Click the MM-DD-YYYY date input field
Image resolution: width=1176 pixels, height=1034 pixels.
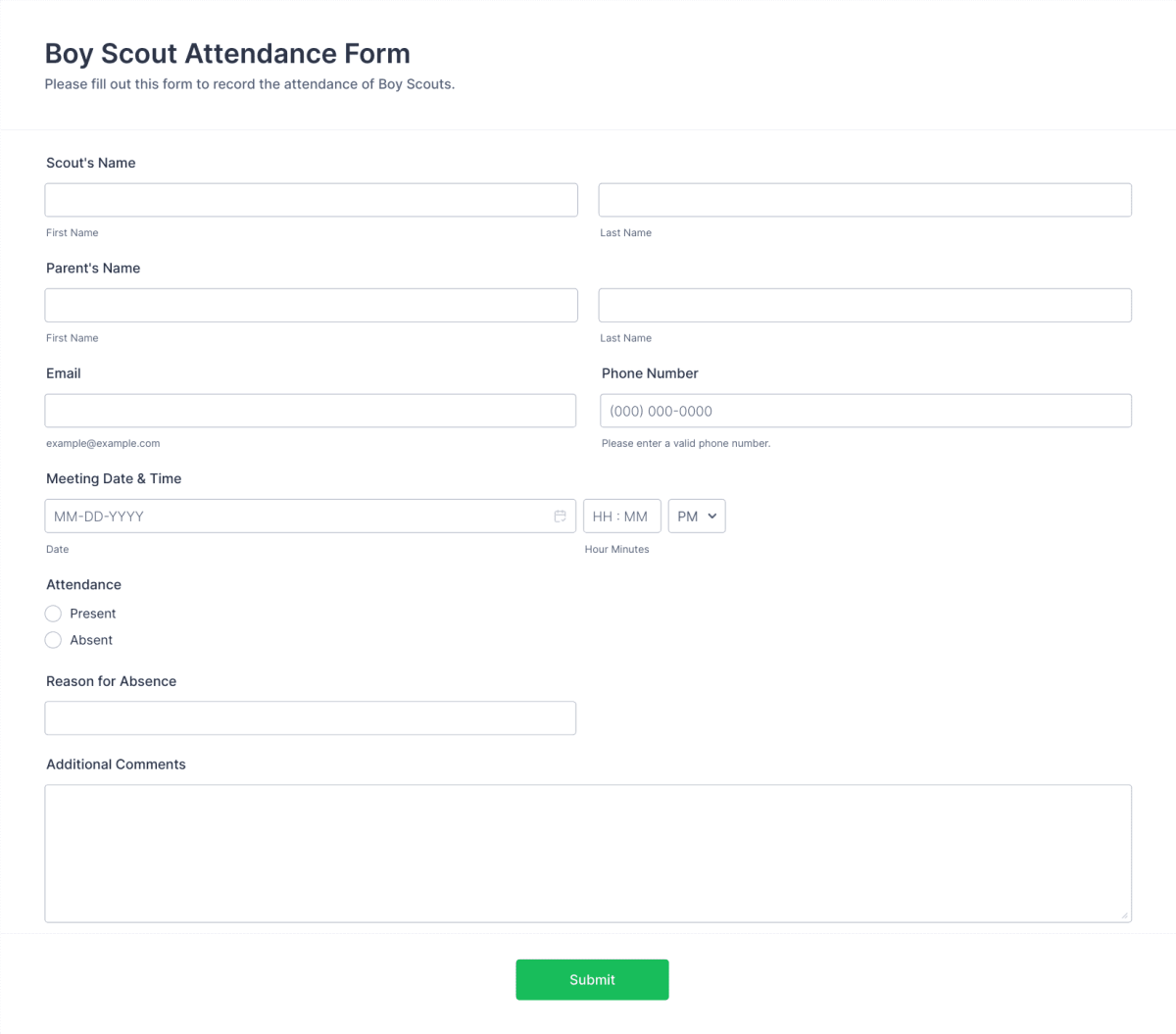tap(294, 516)
